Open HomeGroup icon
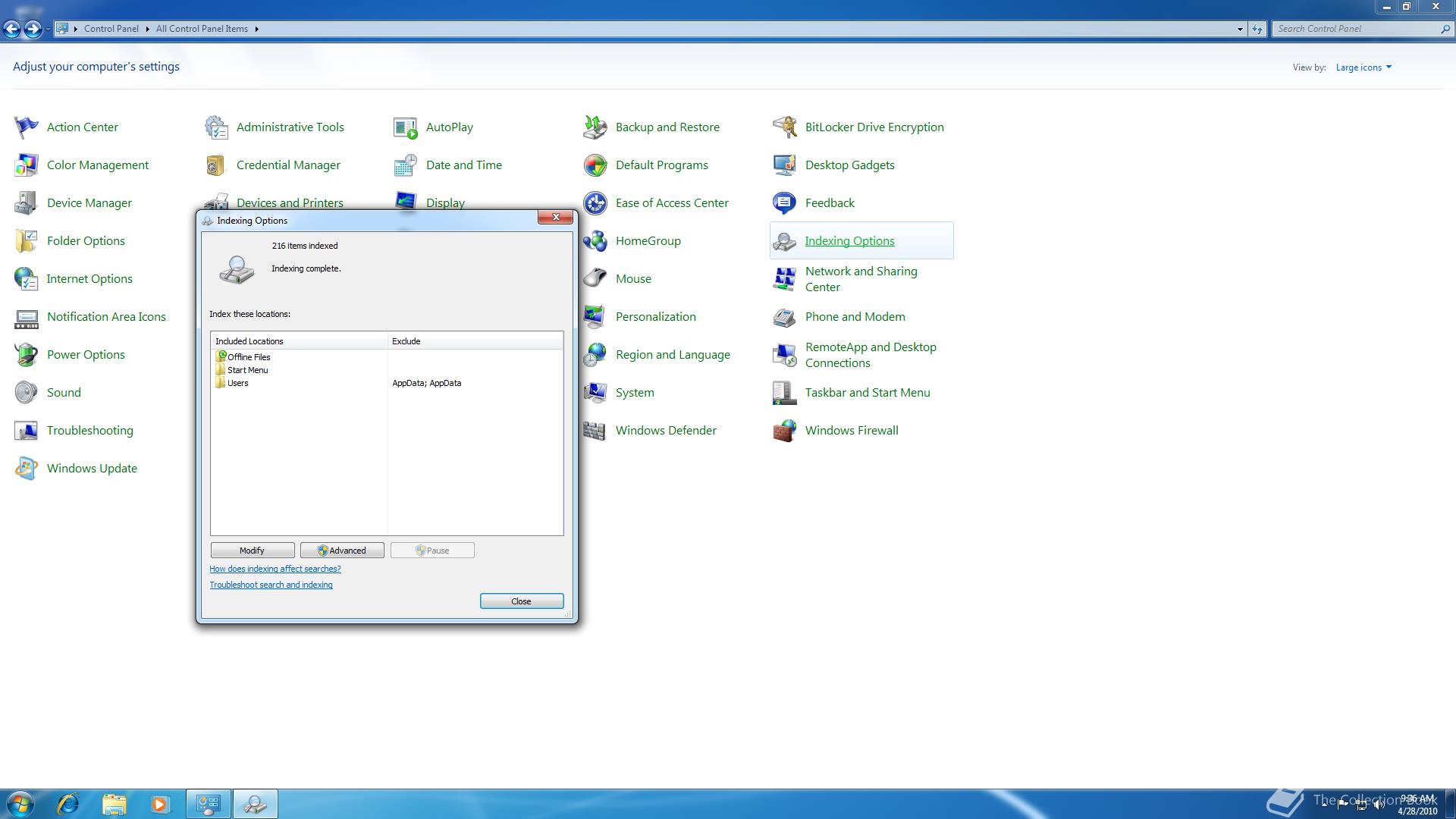The height and width of the screenshot is (819, 1456). tap(595, 241)
